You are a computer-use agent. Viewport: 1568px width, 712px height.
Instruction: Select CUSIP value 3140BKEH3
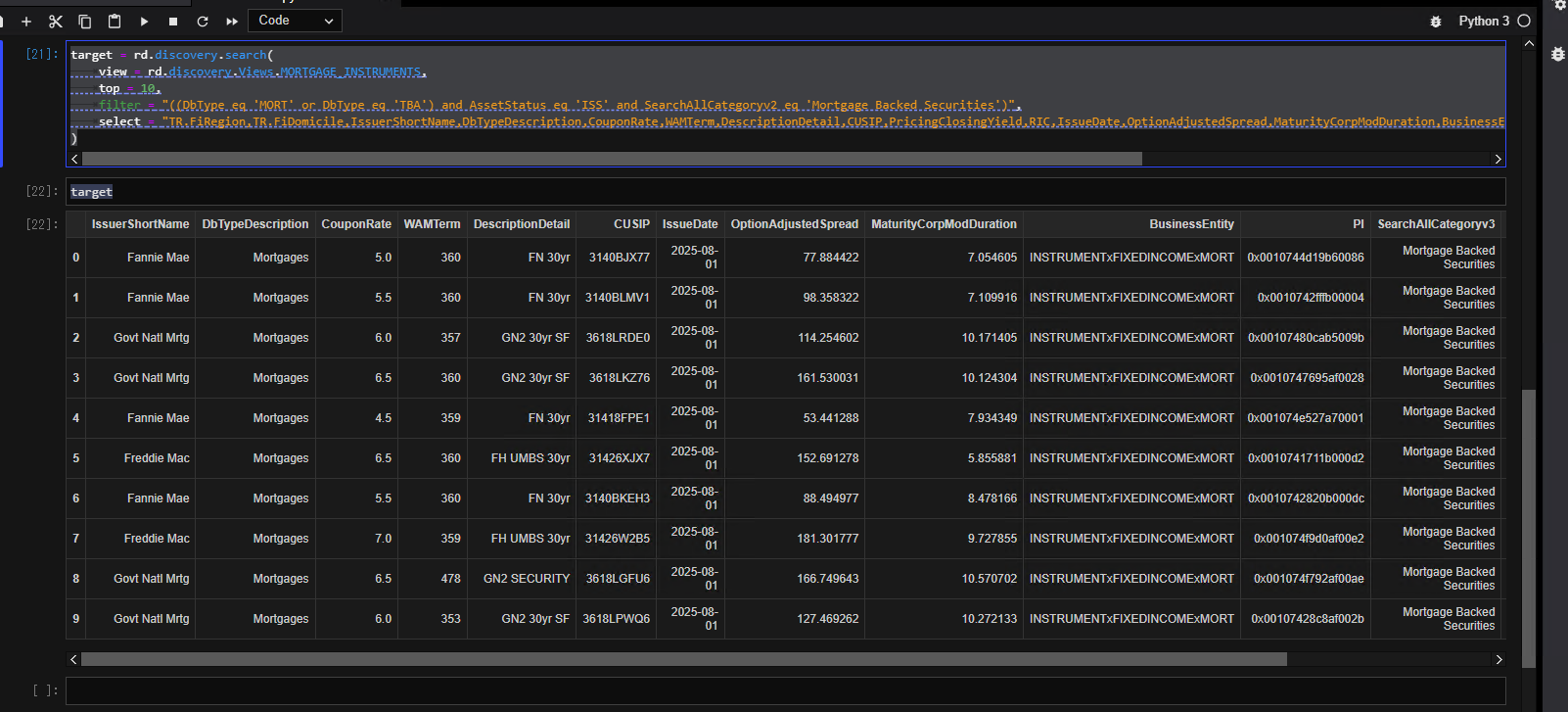[x=617, y=498]
